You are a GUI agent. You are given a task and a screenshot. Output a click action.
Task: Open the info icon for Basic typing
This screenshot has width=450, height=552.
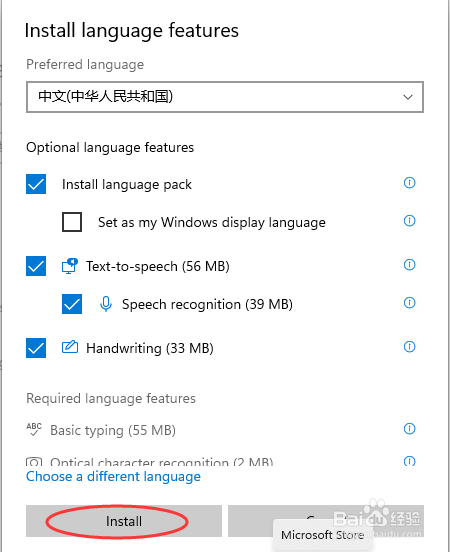pos(409,428)
